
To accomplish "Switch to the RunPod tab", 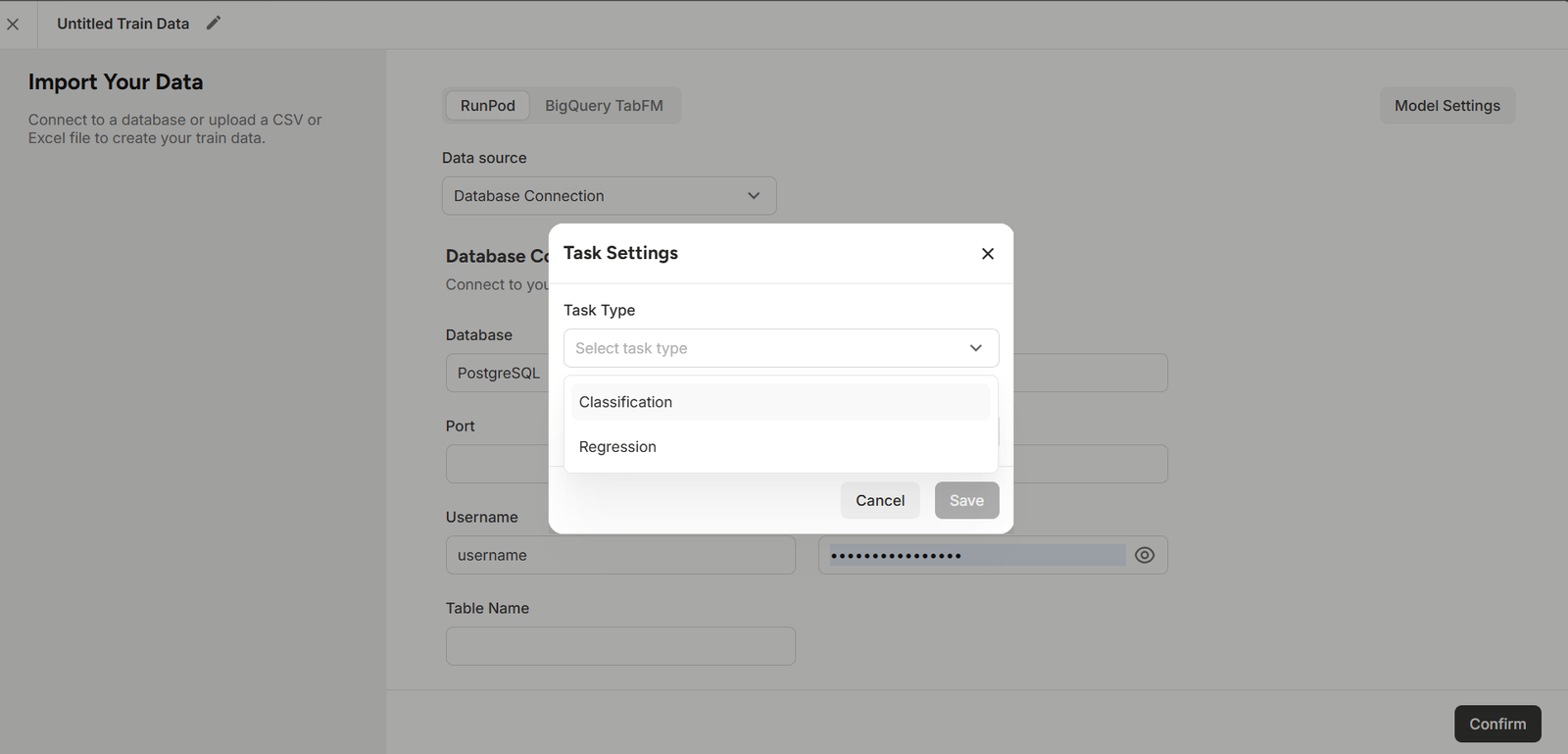I will (488, 106).
